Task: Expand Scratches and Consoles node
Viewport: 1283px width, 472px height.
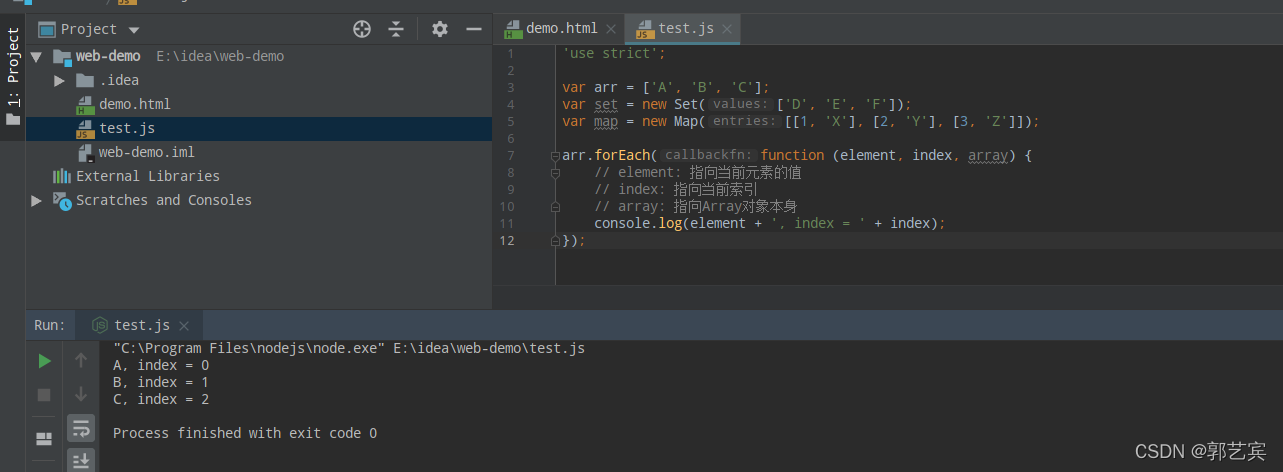Action: [x=36, y=200]
